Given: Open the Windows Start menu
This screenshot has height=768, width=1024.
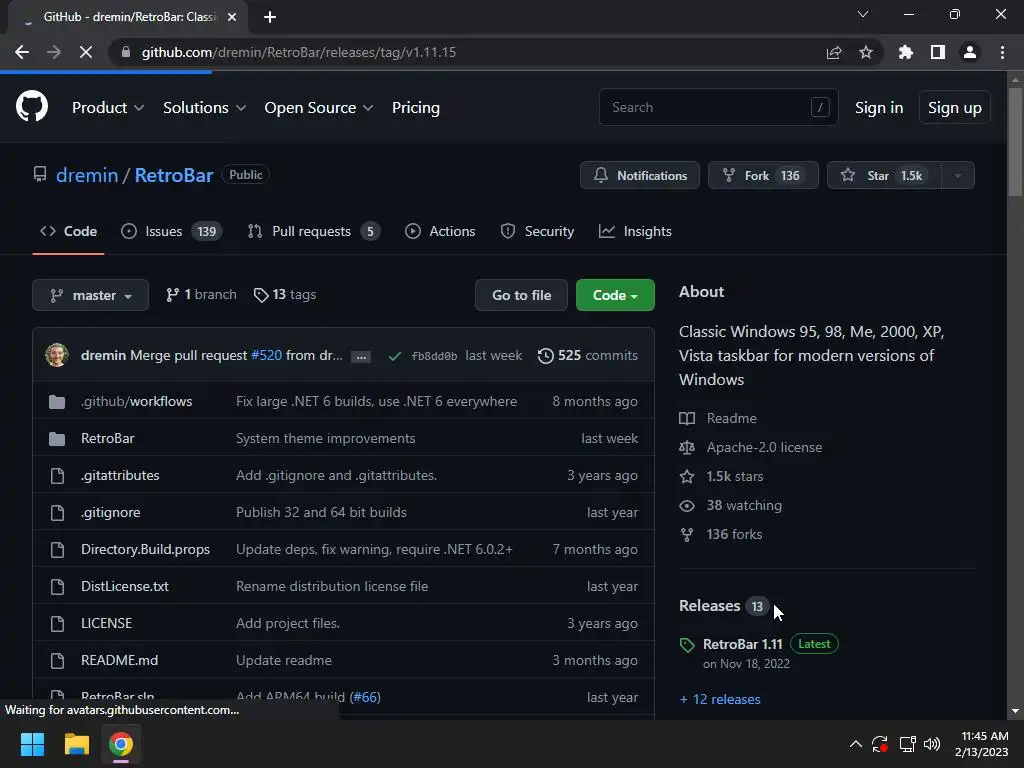Looking at the screenshot, I should [x=32, y=744].
